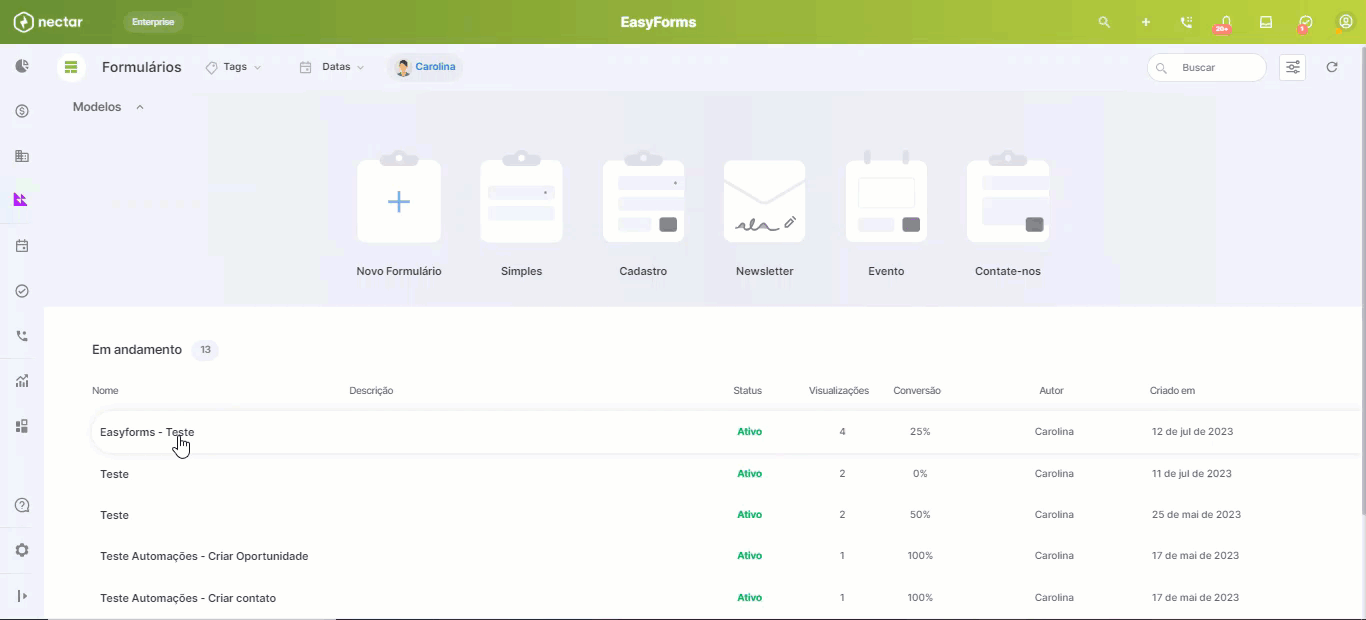Click the 12 de jul de 2023 date
Image resolution: width=1366 pixels, height=620 pixels.
tap(1192, 432)
